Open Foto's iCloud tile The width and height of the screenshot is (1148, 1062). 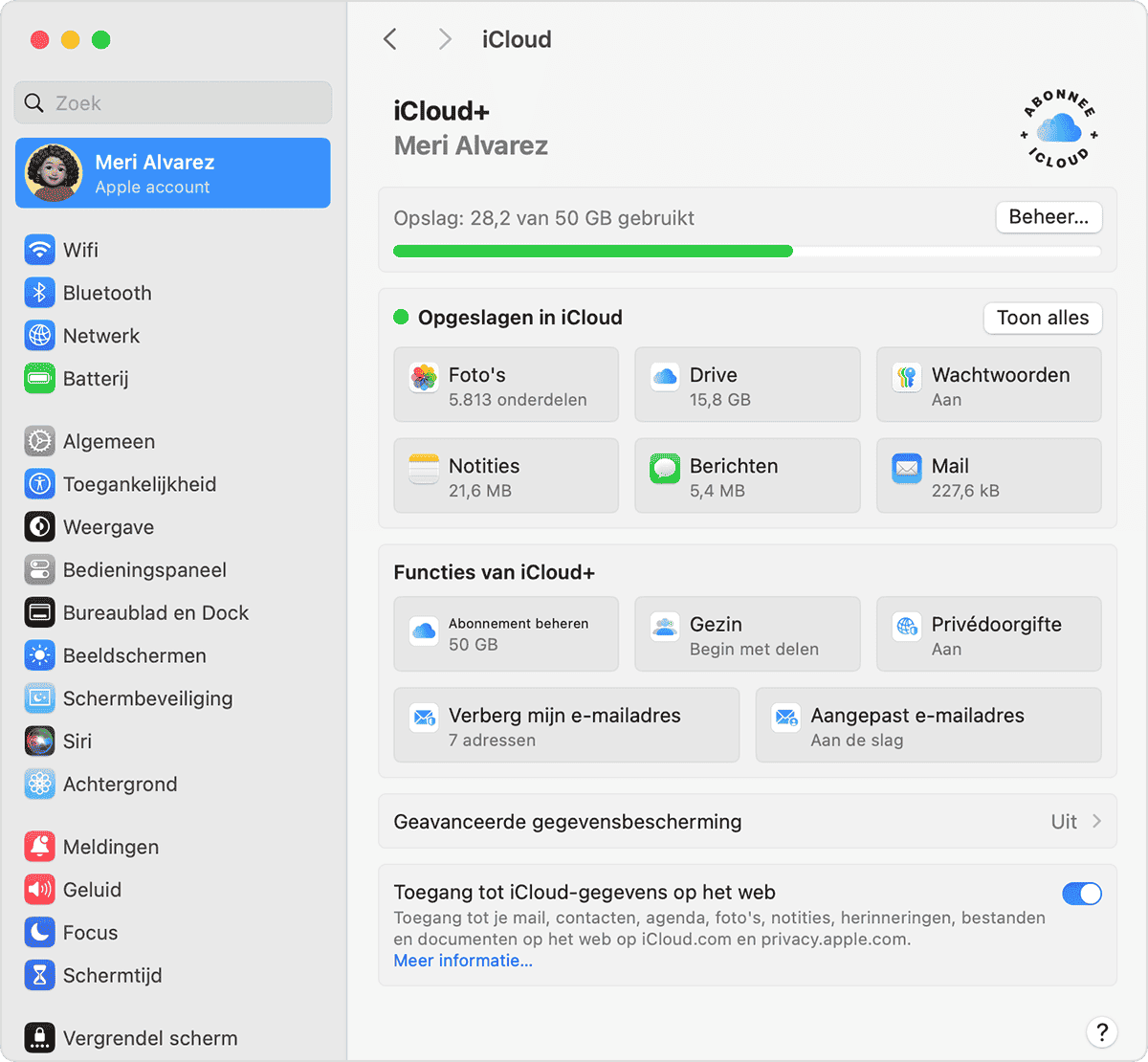[506, 385]
